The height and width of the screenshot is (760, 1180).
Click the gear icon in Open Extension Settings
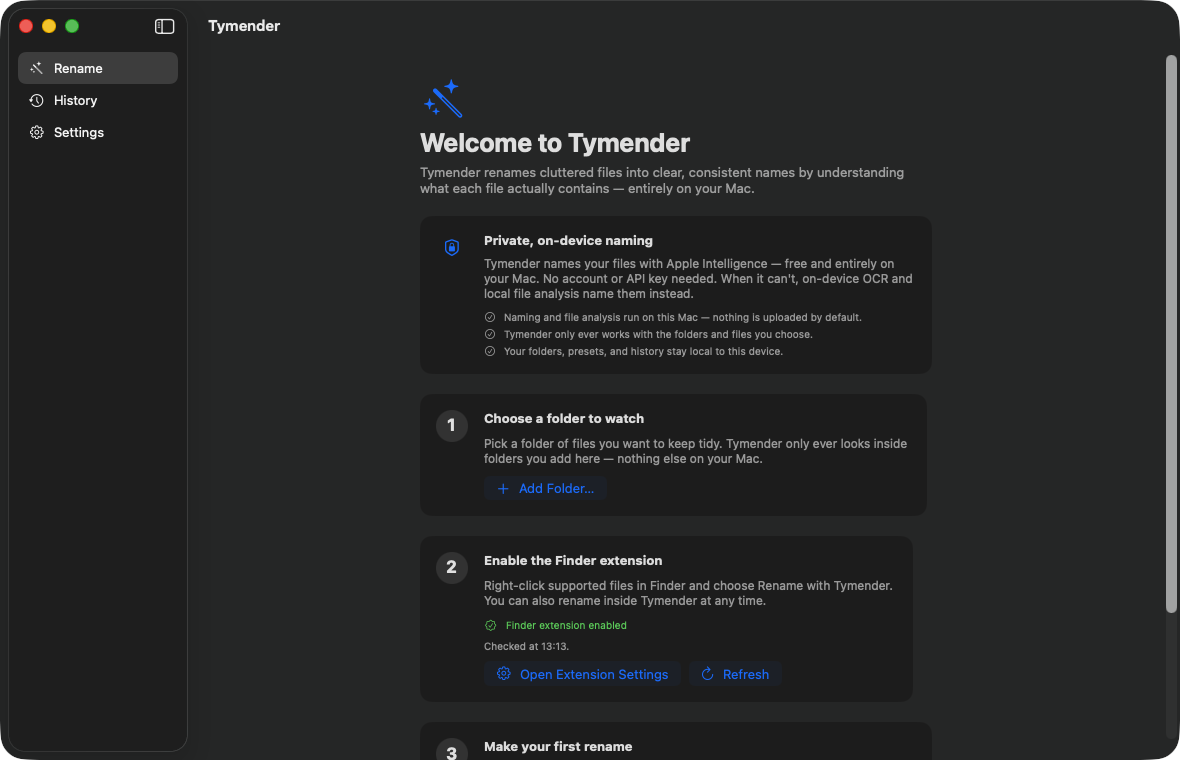click(503, 673)
